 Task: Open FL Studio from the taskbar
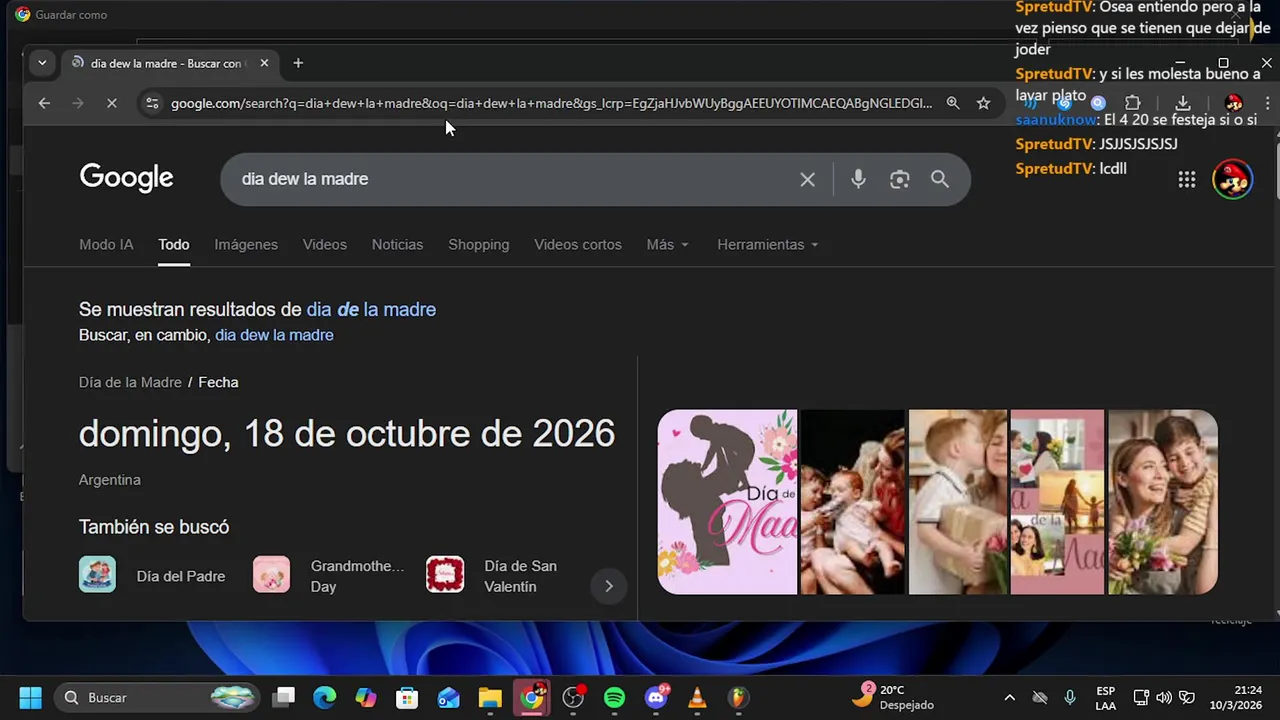737,697
